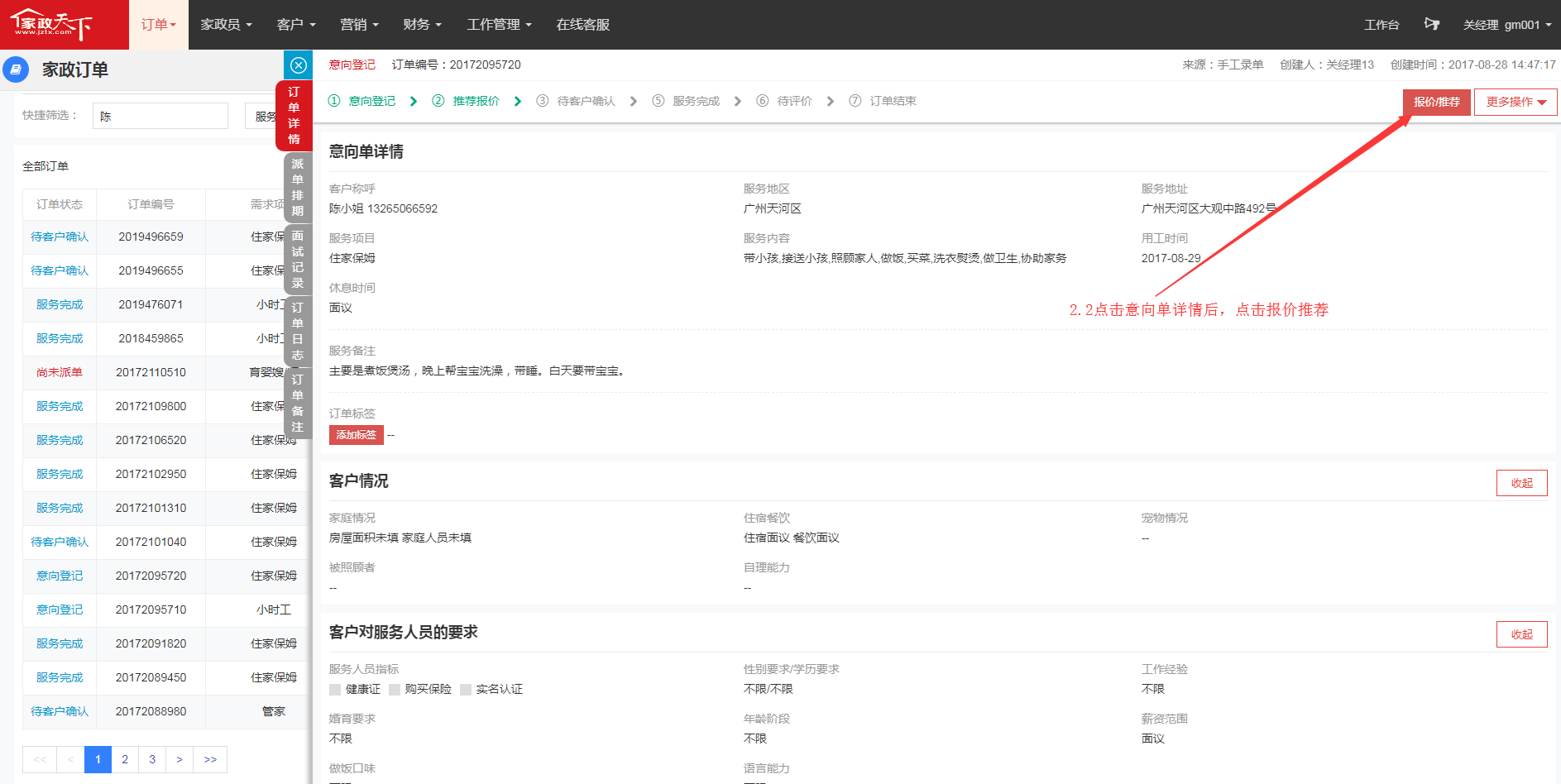1561x784 pixels.
Task: Toggle the 购买保险 checkbox
Action: tap(395, 690)
